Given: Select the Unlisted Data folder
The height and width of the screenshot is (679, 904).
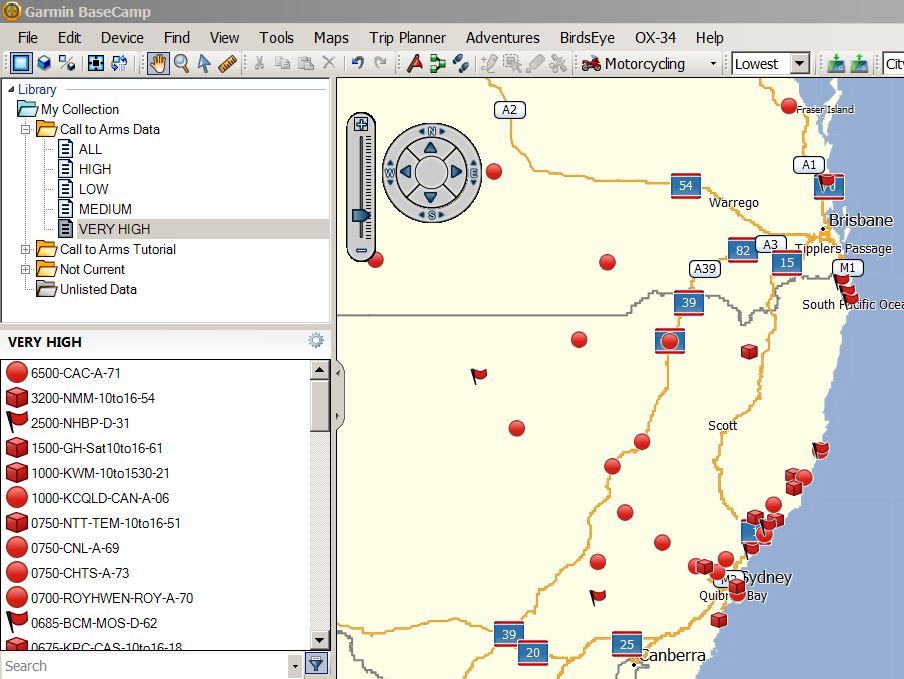Looking at the screenshot, I should point(98,289).
